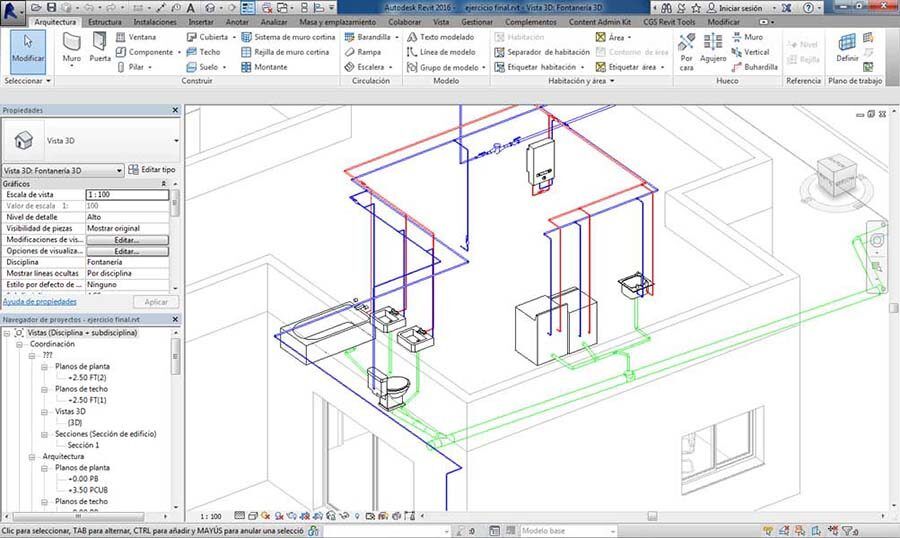900x538 pixels.
Task: Click the Barandilla railing tool
Action: point(368,37)
